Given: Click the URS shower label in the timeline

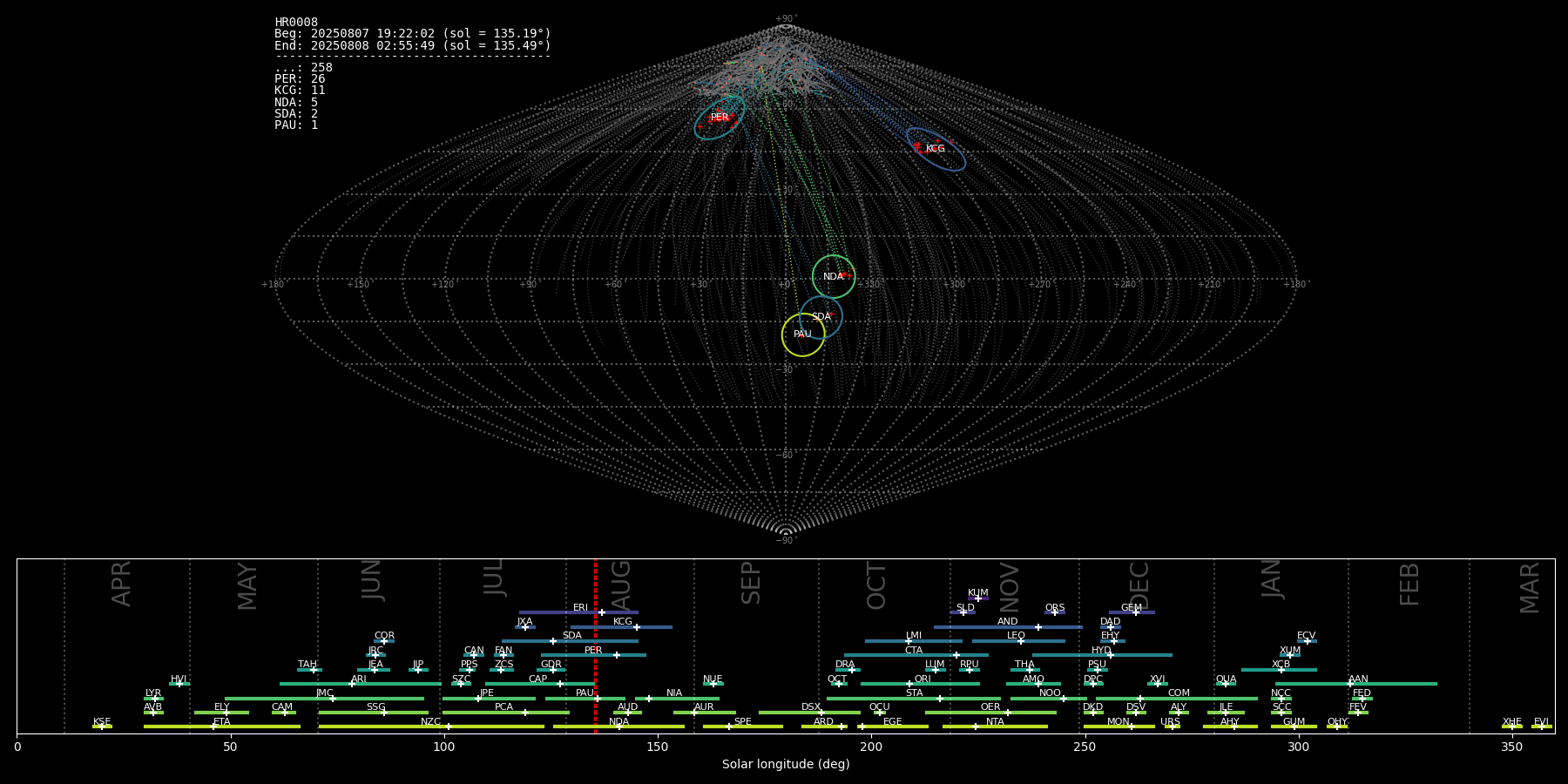Looking at the screenshot, I should point(1170,722).
